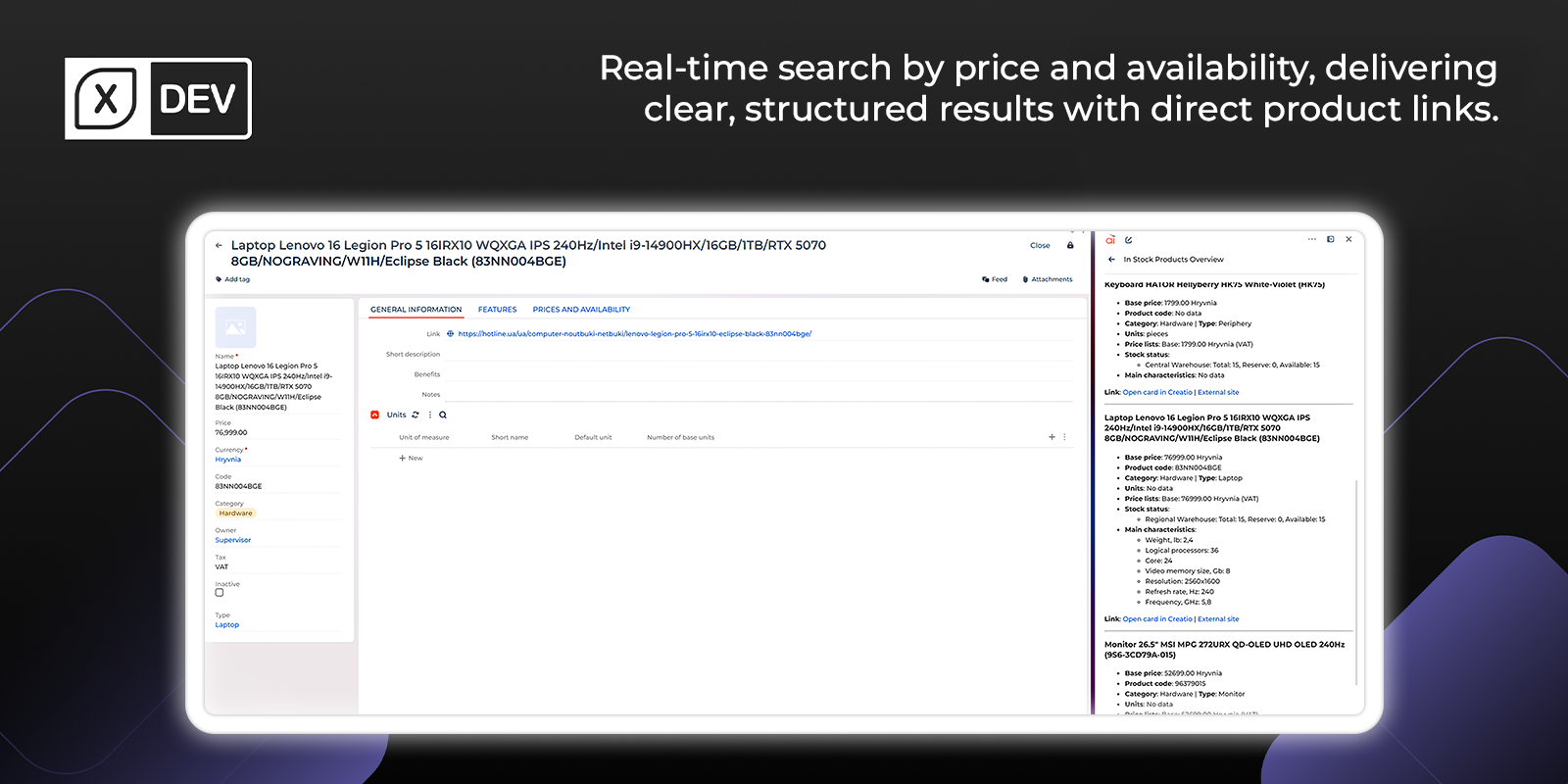Open the Units three-dot actions menu
This screenshot has width=1568, height=784.
coord(430,415)
